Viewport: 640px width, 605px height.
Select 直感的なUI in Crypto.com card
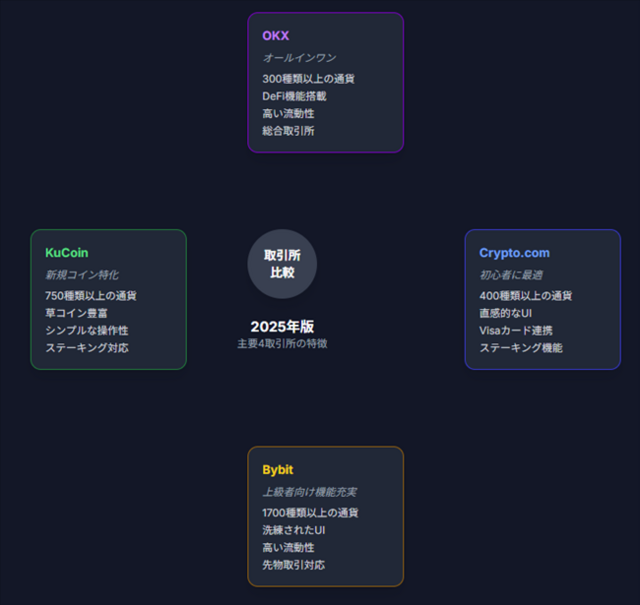(505, 314)
